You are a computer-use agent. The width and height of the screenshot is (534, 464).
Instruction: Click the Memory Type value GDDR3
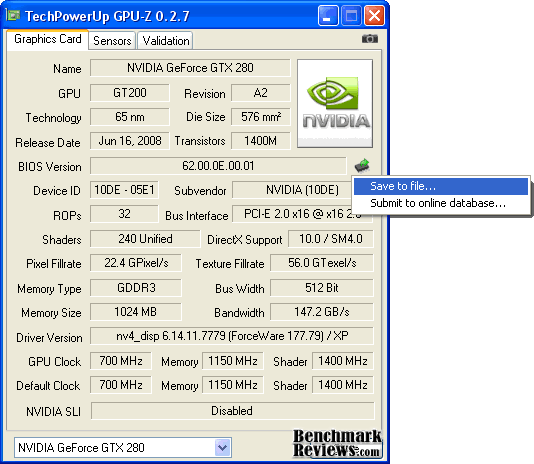pyautogui.click(x=136, y=288)
